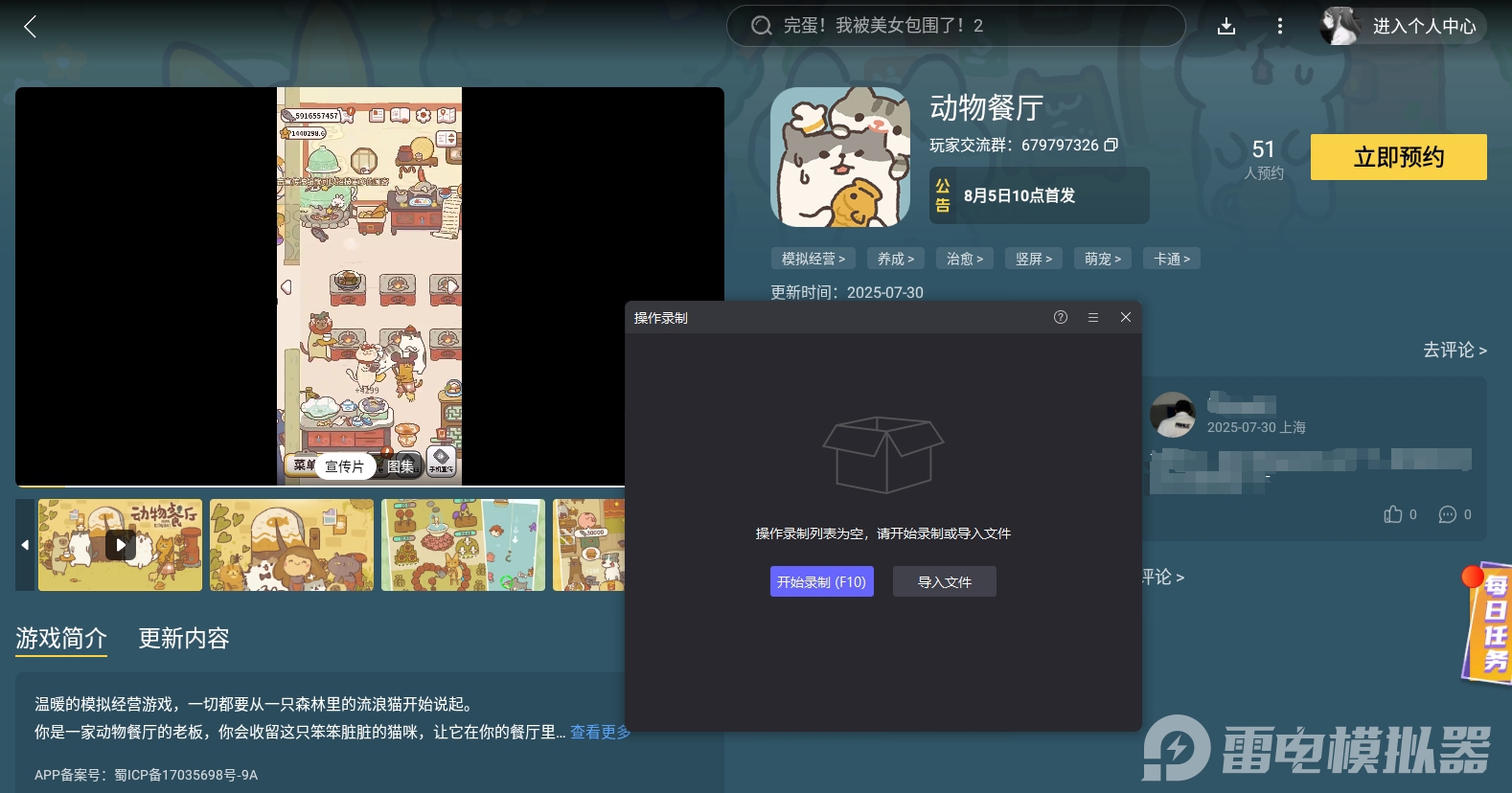Click the 导入文件 button
The width and height of the screenshot is (1512, 793).
pos(945,581)
